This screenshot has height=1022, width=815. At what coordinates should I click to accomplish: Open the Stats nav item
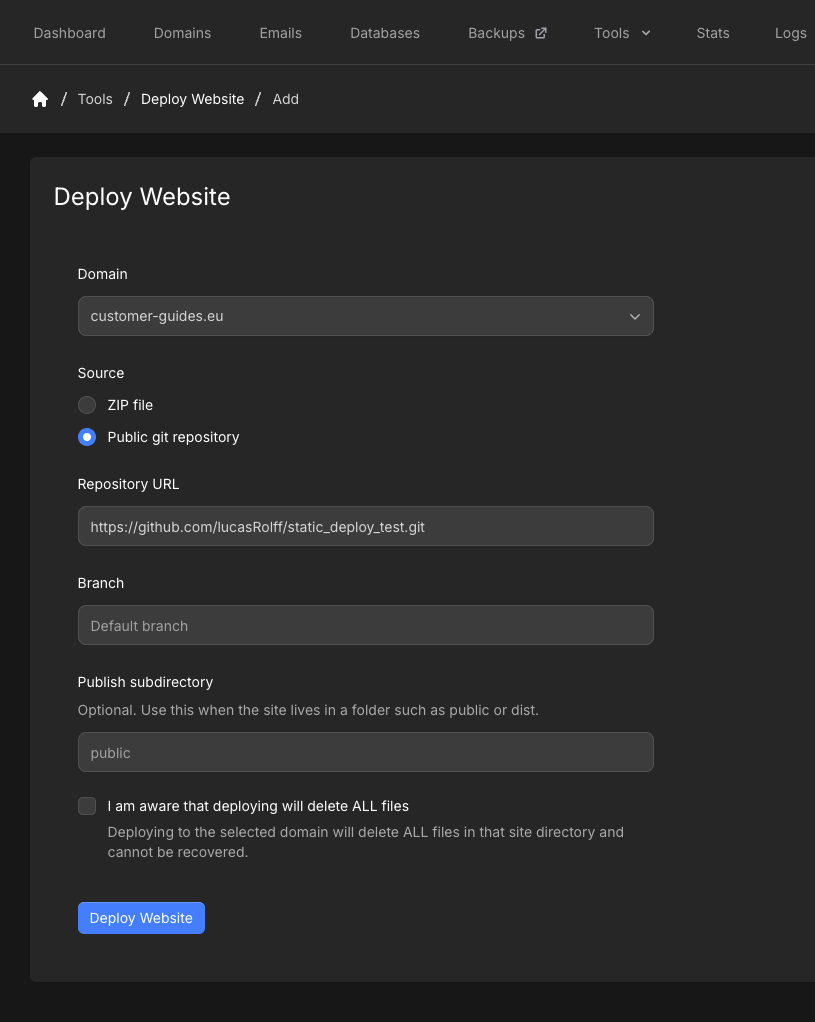click(x=713, y=33)
